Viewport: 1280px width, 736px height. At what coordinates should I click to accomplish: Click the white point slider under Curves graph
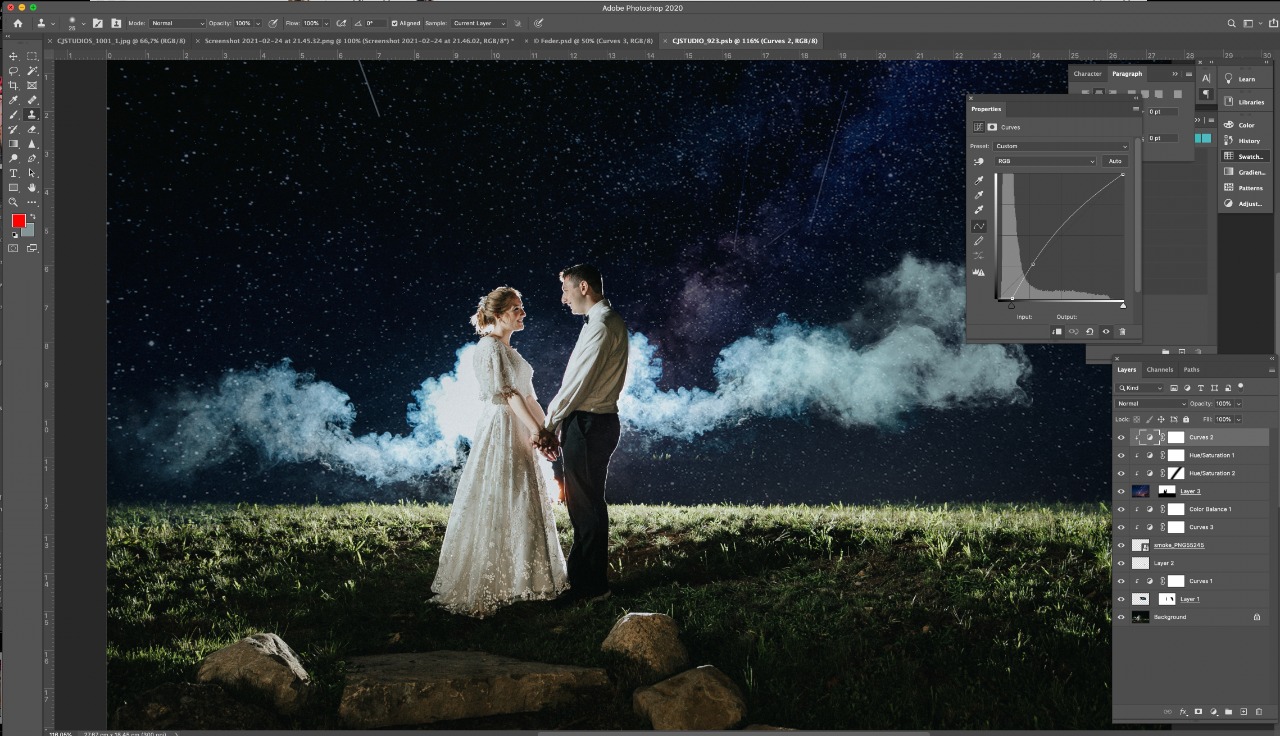pos(1123,305)
